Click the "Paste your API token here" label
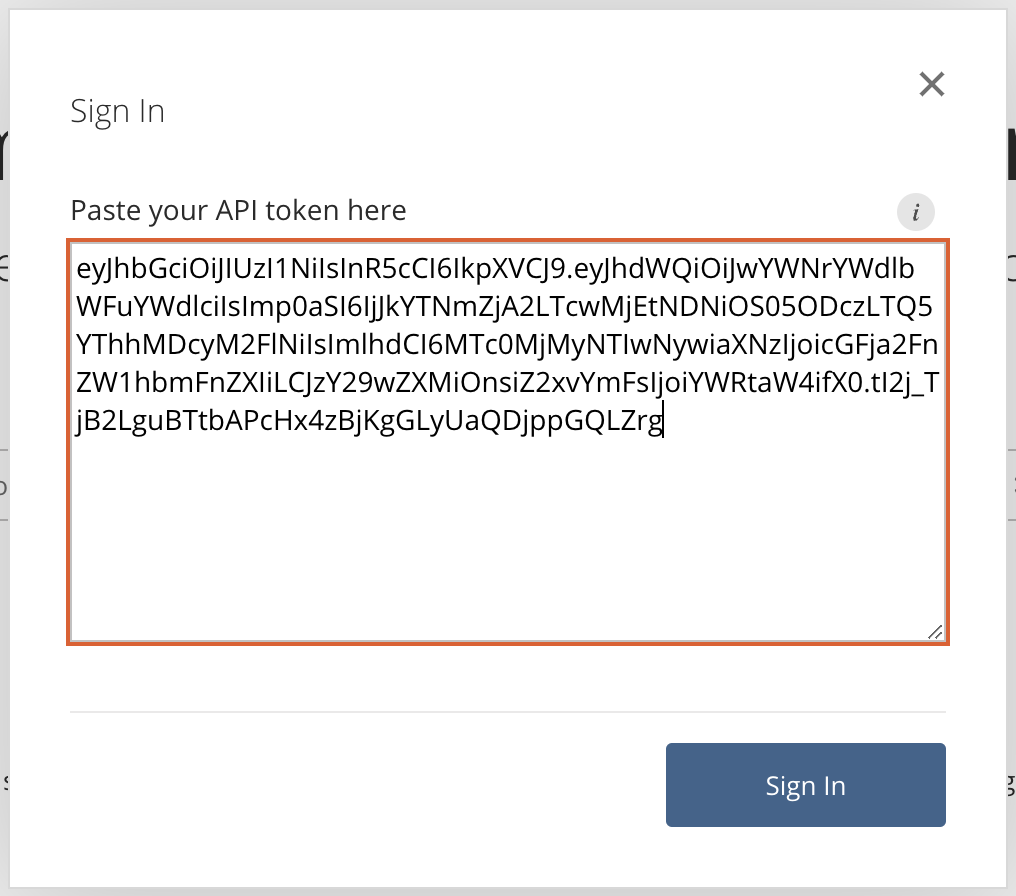 (x=238, y=211)
